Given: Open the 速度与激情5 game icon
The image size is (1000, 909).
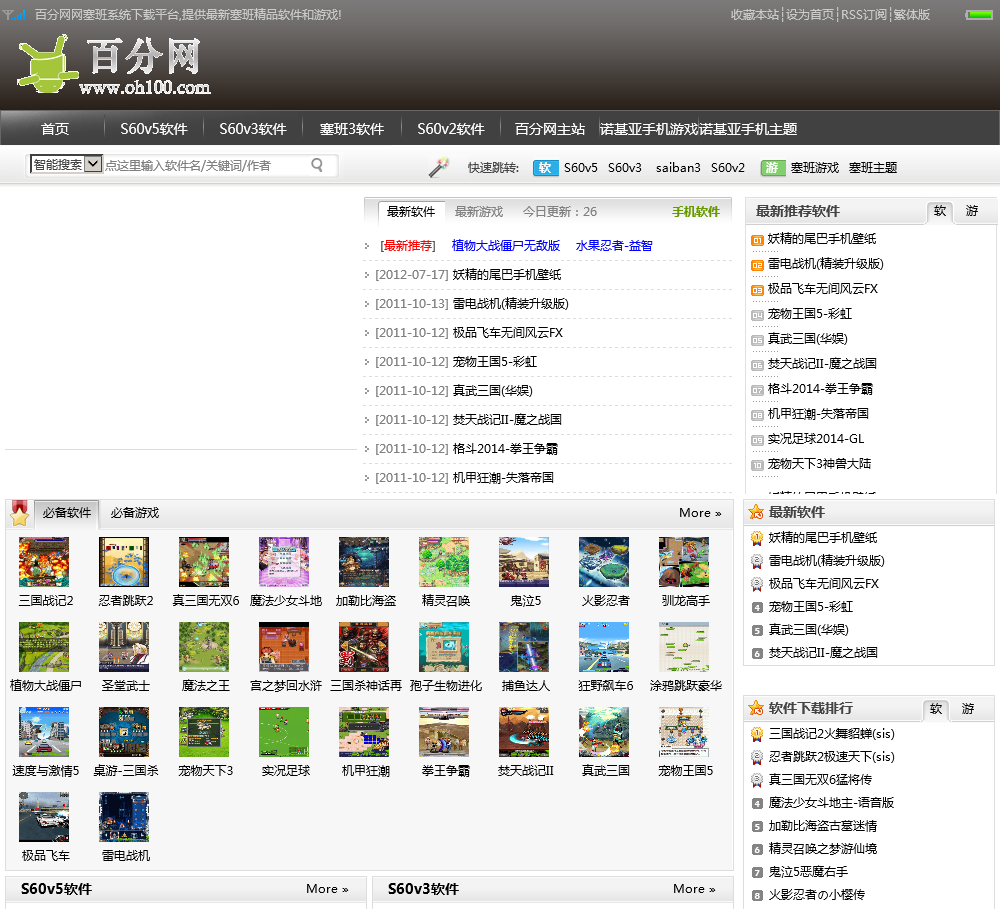Looking at the screenshot, I should click(44, 732).
